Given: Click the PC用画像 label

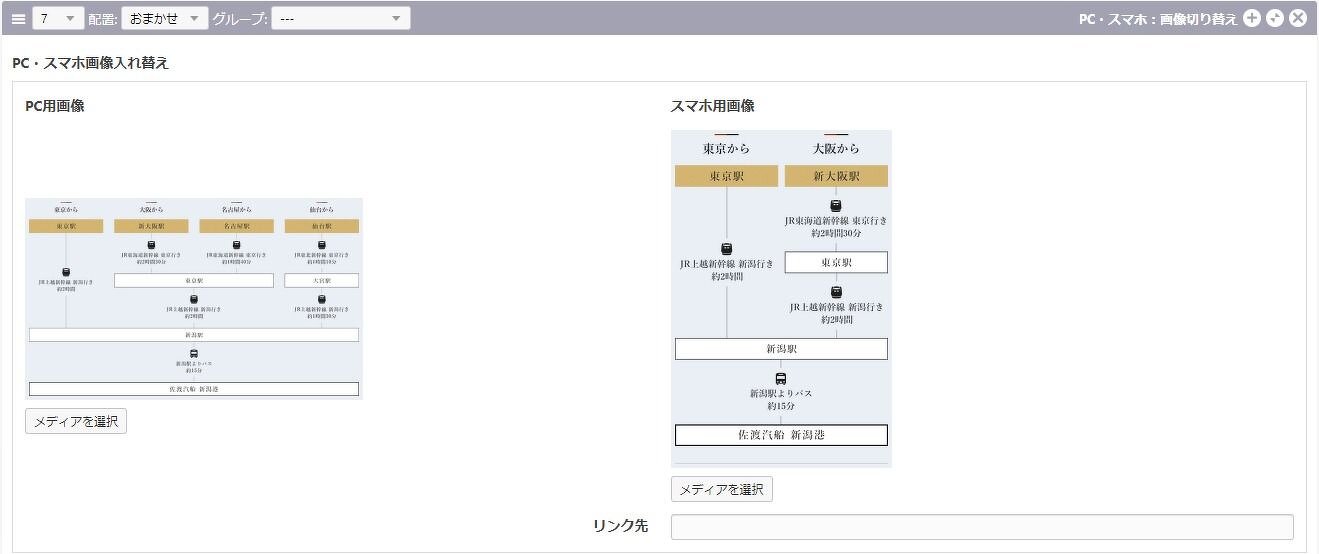Looking at the screenshot, I should (55, 106).
